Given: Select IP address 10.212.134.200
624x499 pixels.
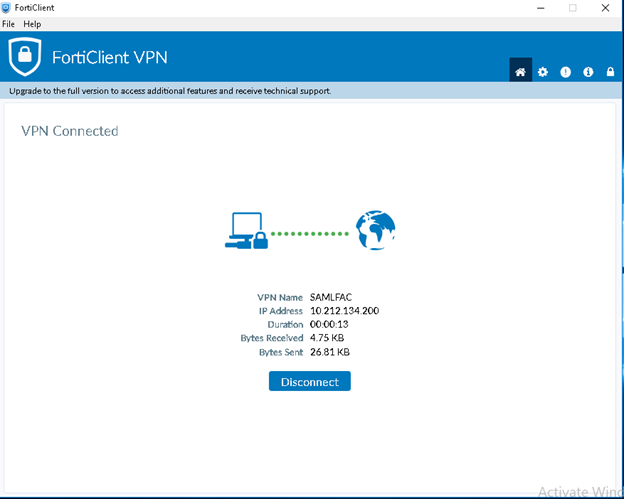Looking at the screenshot, I should pos(345,311).
